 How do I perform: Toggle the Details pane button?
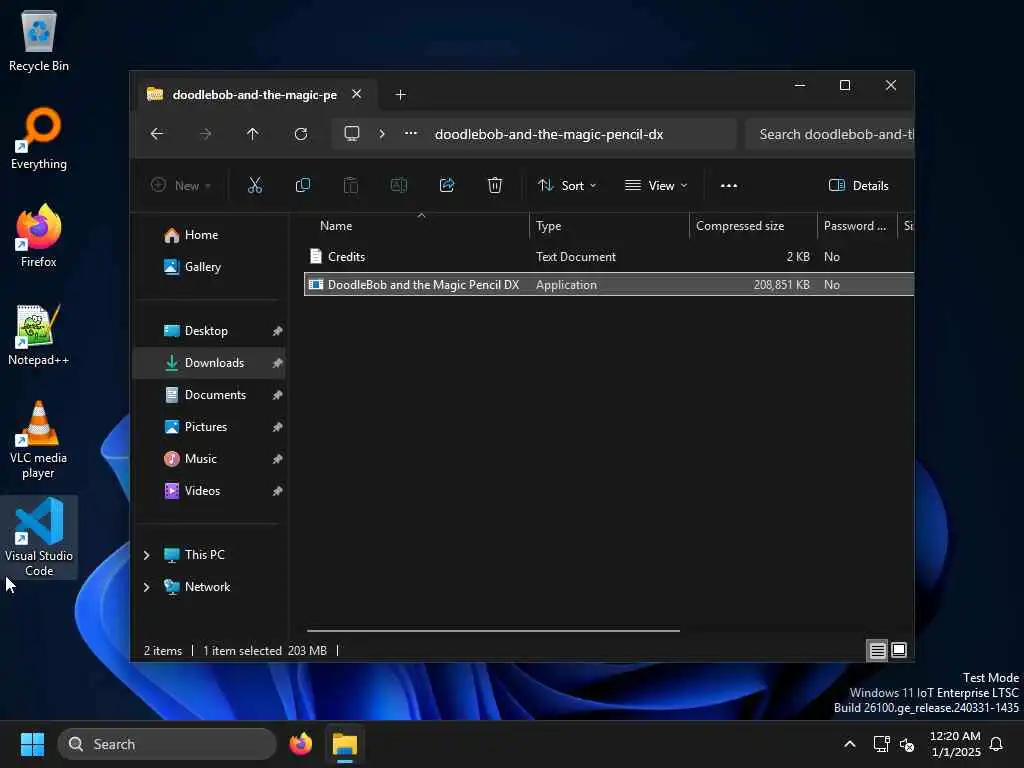[x=858, y=185]
